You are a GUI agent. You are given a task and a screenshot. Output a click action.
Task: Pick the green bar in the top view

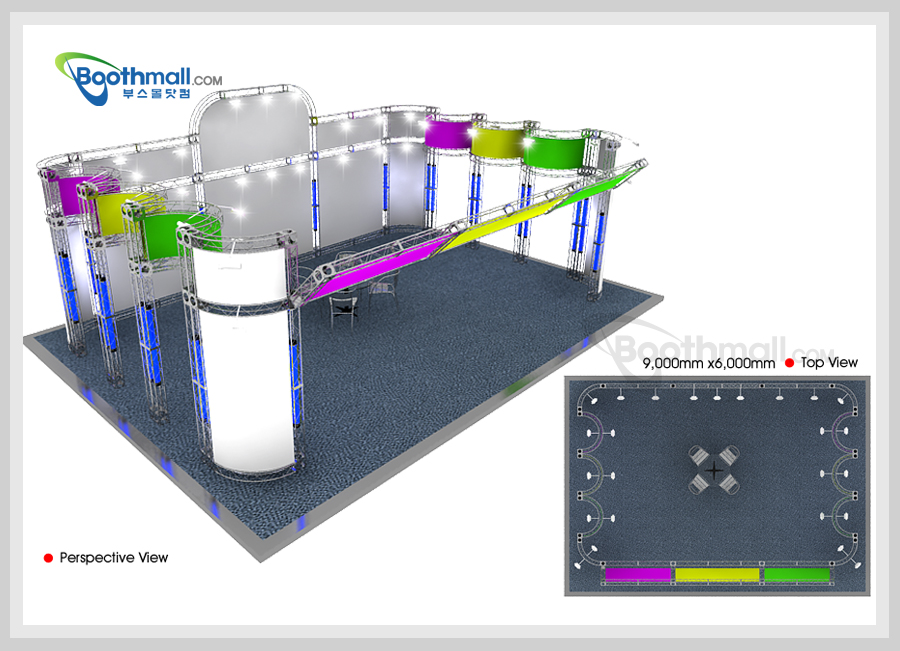coord(796,575)
